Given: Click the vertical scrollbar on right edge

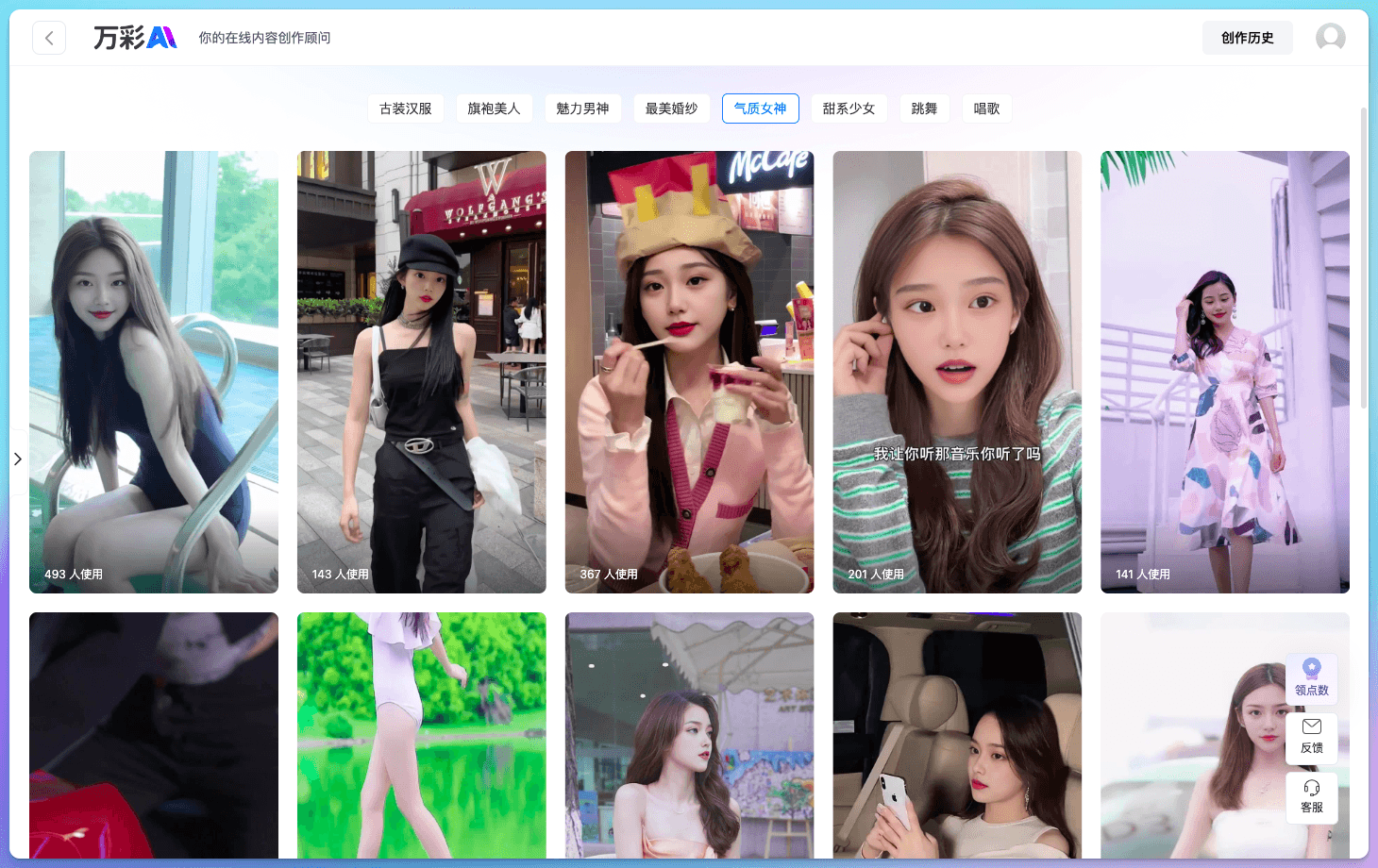Looking at the screenshot, I should 1364,258.
